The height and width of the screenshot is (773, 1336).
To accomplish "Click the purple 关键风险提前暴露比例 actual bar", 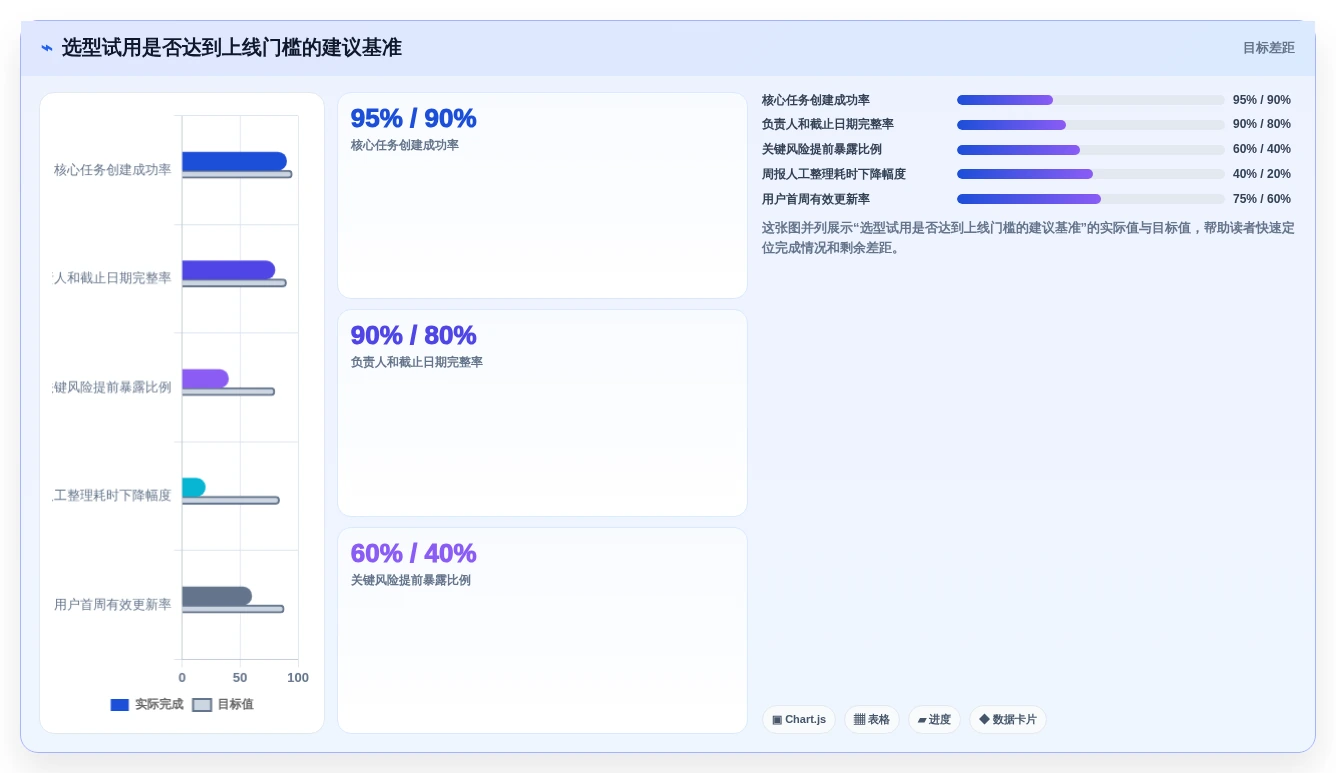I will pos(205,379).
